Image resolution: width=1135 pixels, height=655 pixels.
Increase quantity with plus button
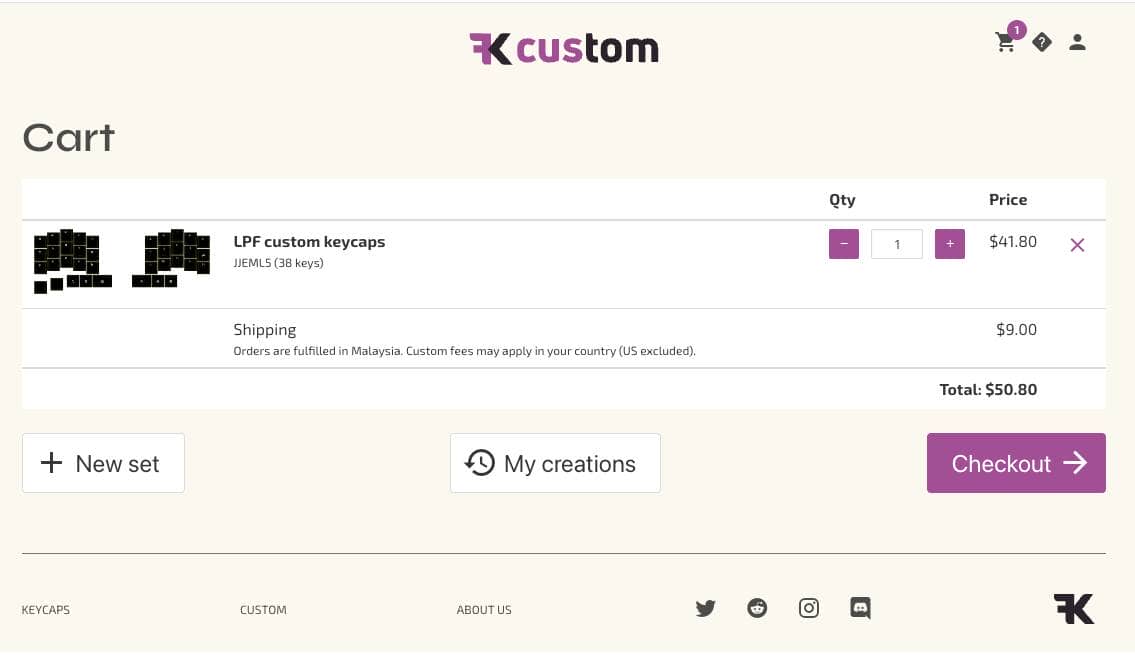950,244
